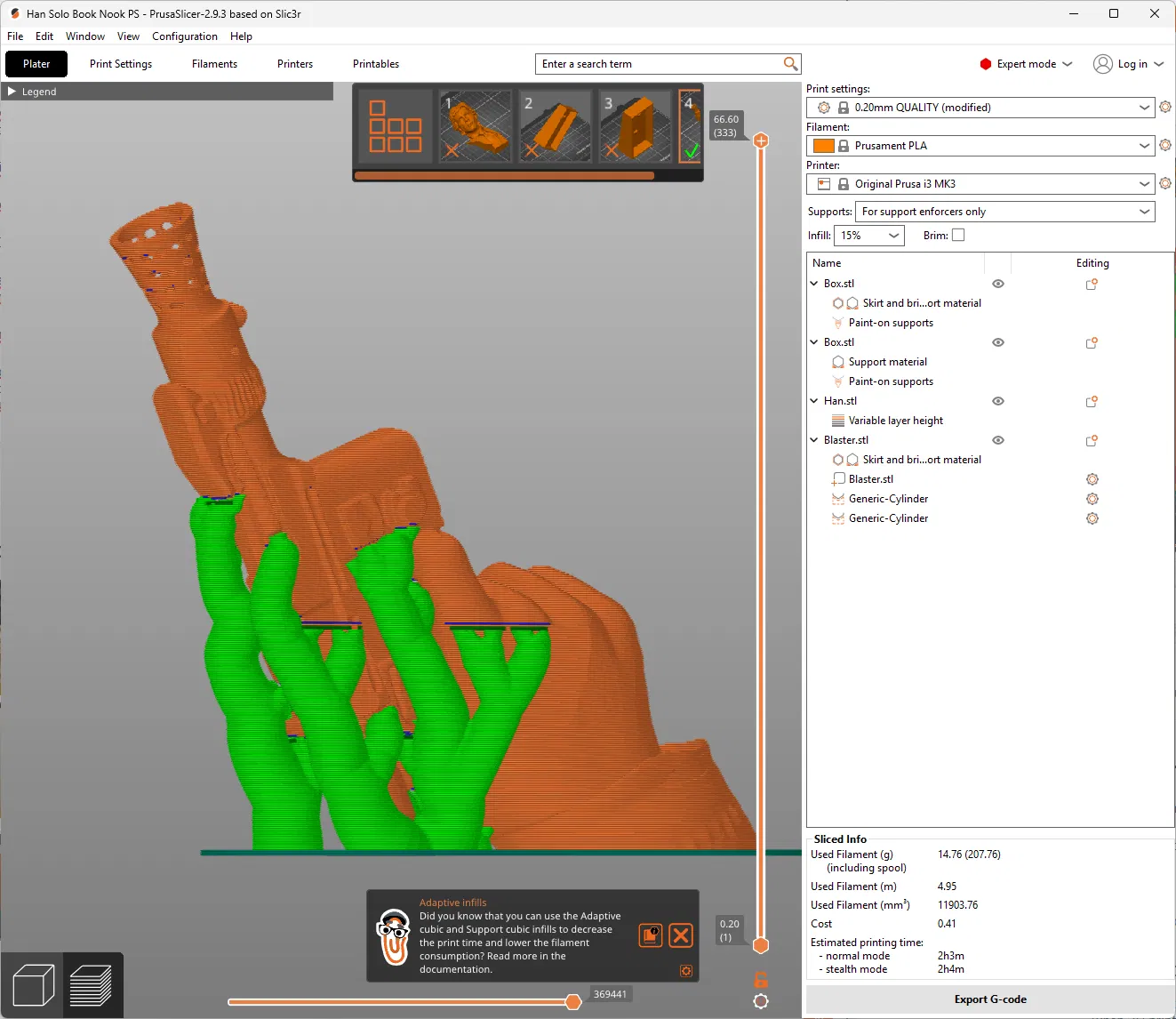The height and width of the screenshot is (1019, 1176).
Task: Select bed 1 thumbnail with Han bust
Action: pyautogui.click(x=476, y=126)
